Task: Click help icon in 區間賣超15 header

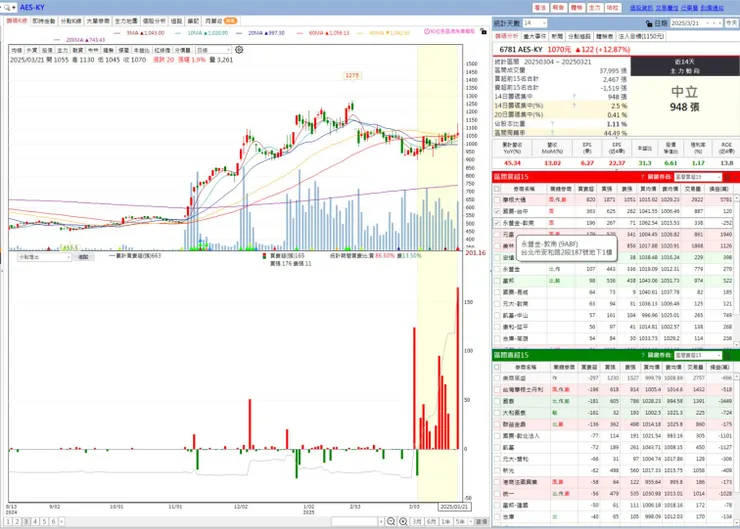Action: coord(642,355)
